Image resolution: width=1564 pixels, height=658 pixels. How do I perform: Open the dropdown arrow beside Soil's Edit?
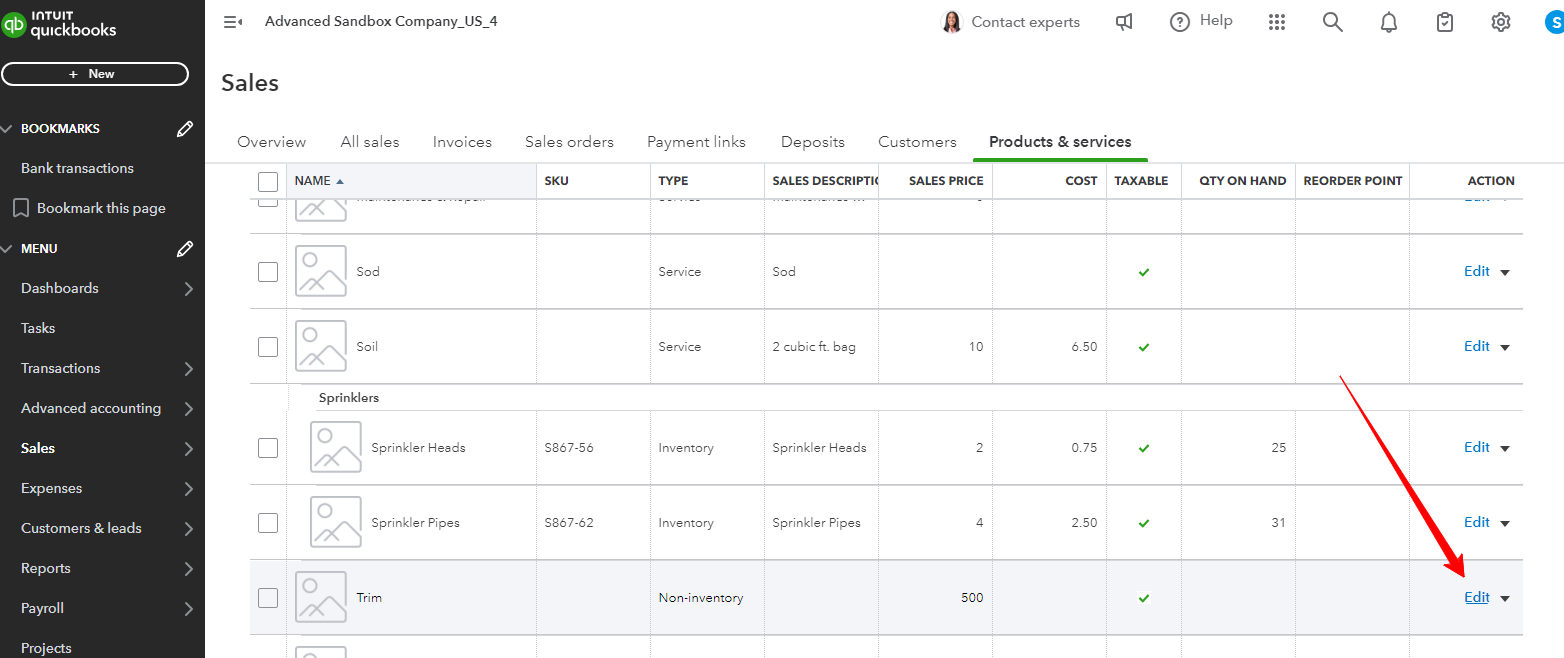[x=1505, y=348]
